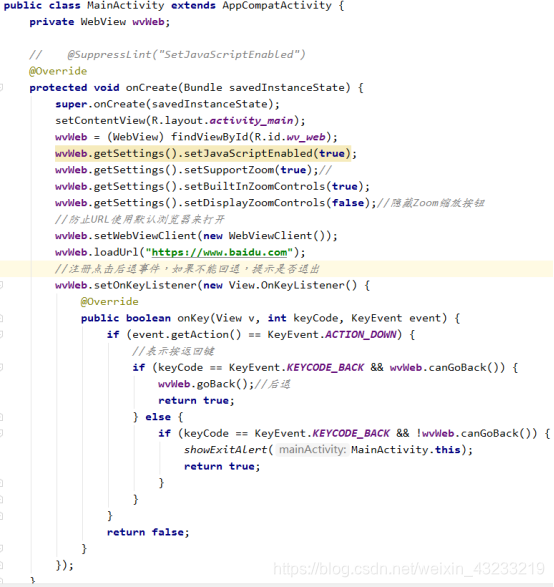Click return true after showExitAlert

click(222, 466)
